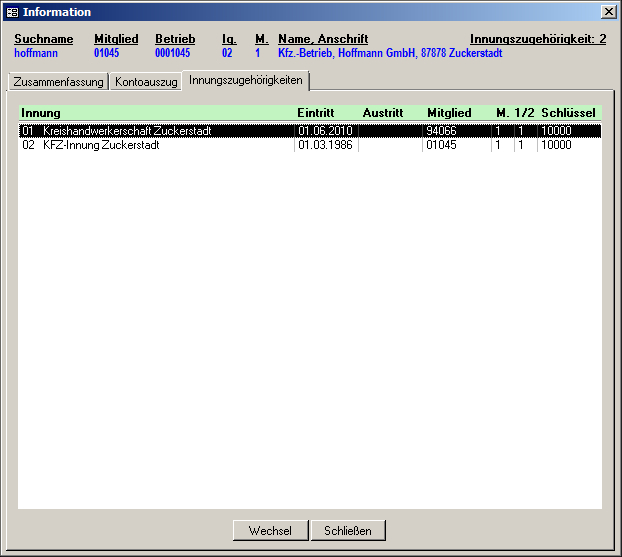Open the Kontoauszug tab
Viewport: 622px width, 557px height.
(146, 82)
